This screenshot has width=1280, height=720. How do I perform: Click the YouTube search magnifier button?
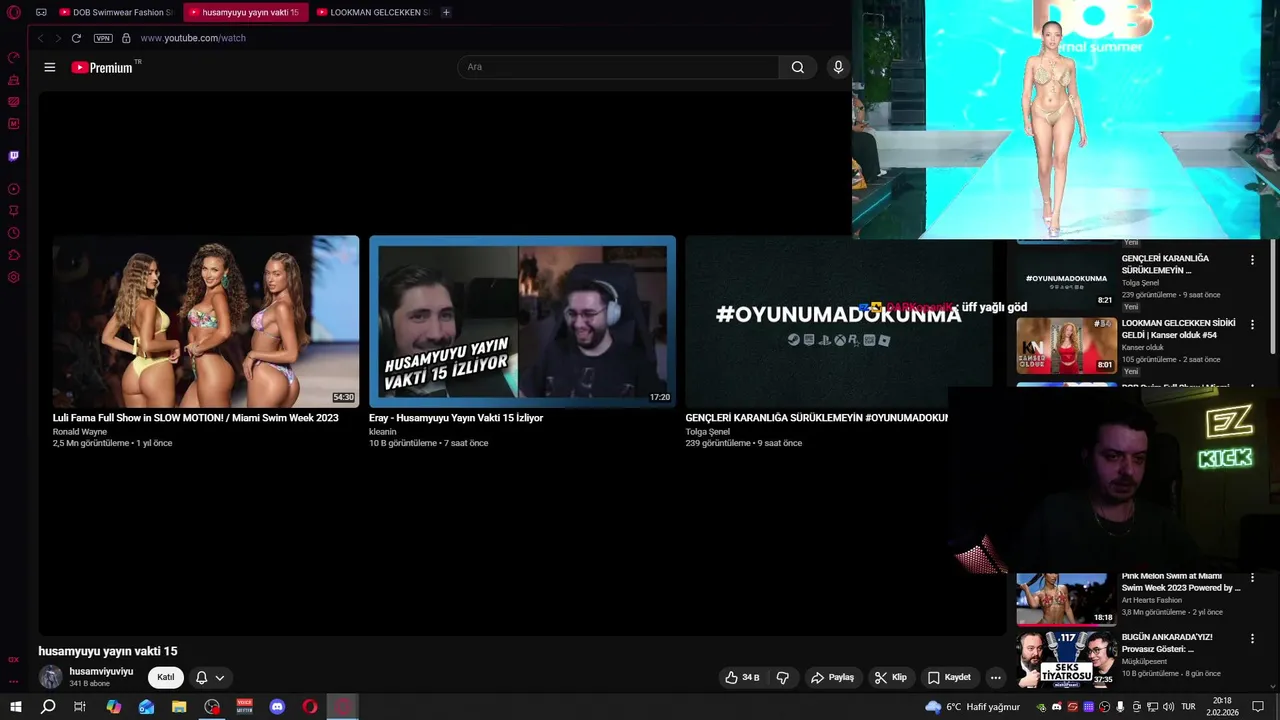click(797, 67)
